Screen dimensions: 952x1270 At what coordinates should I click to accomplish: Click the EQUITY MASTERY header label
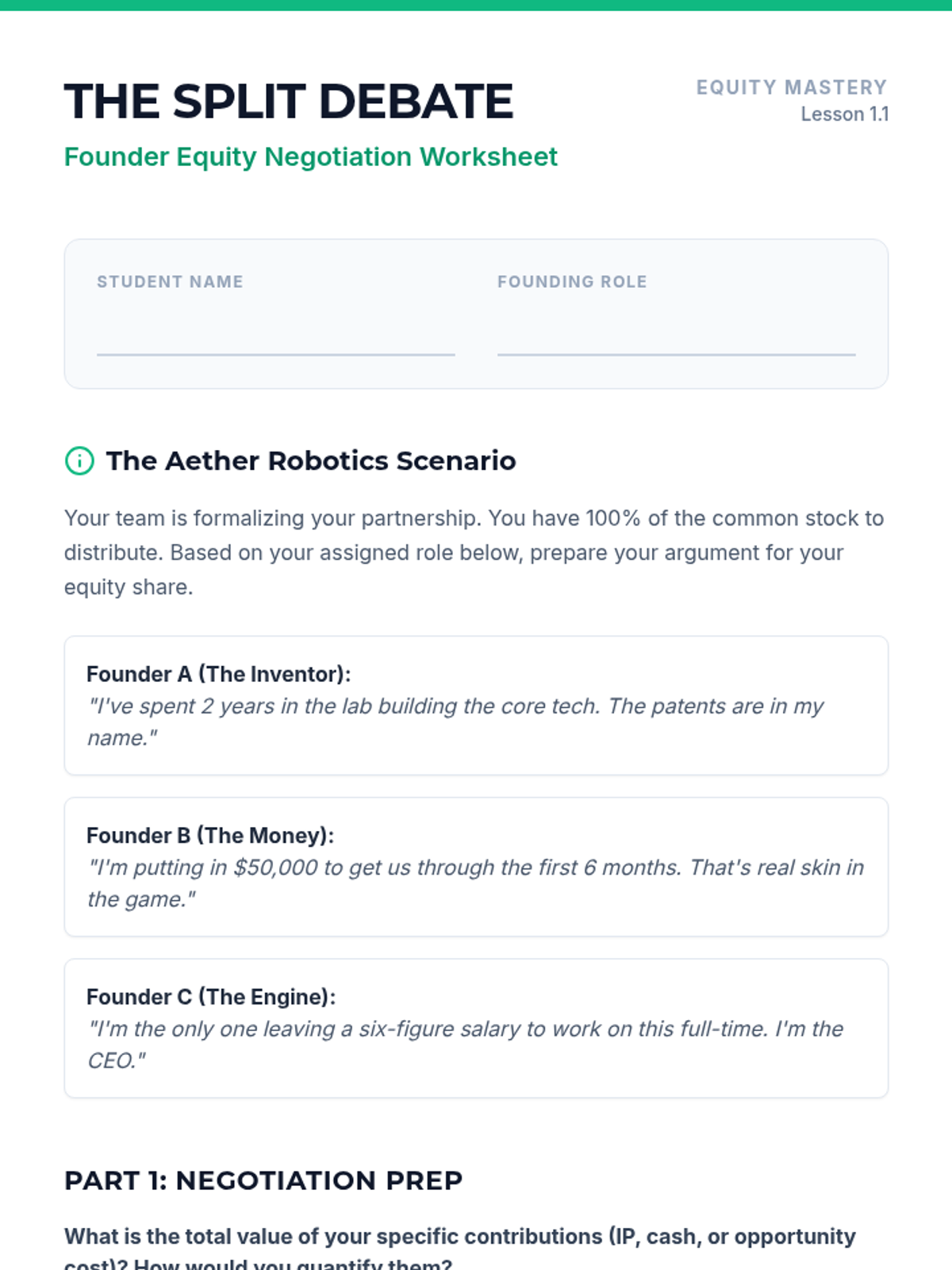coord(791,87)
